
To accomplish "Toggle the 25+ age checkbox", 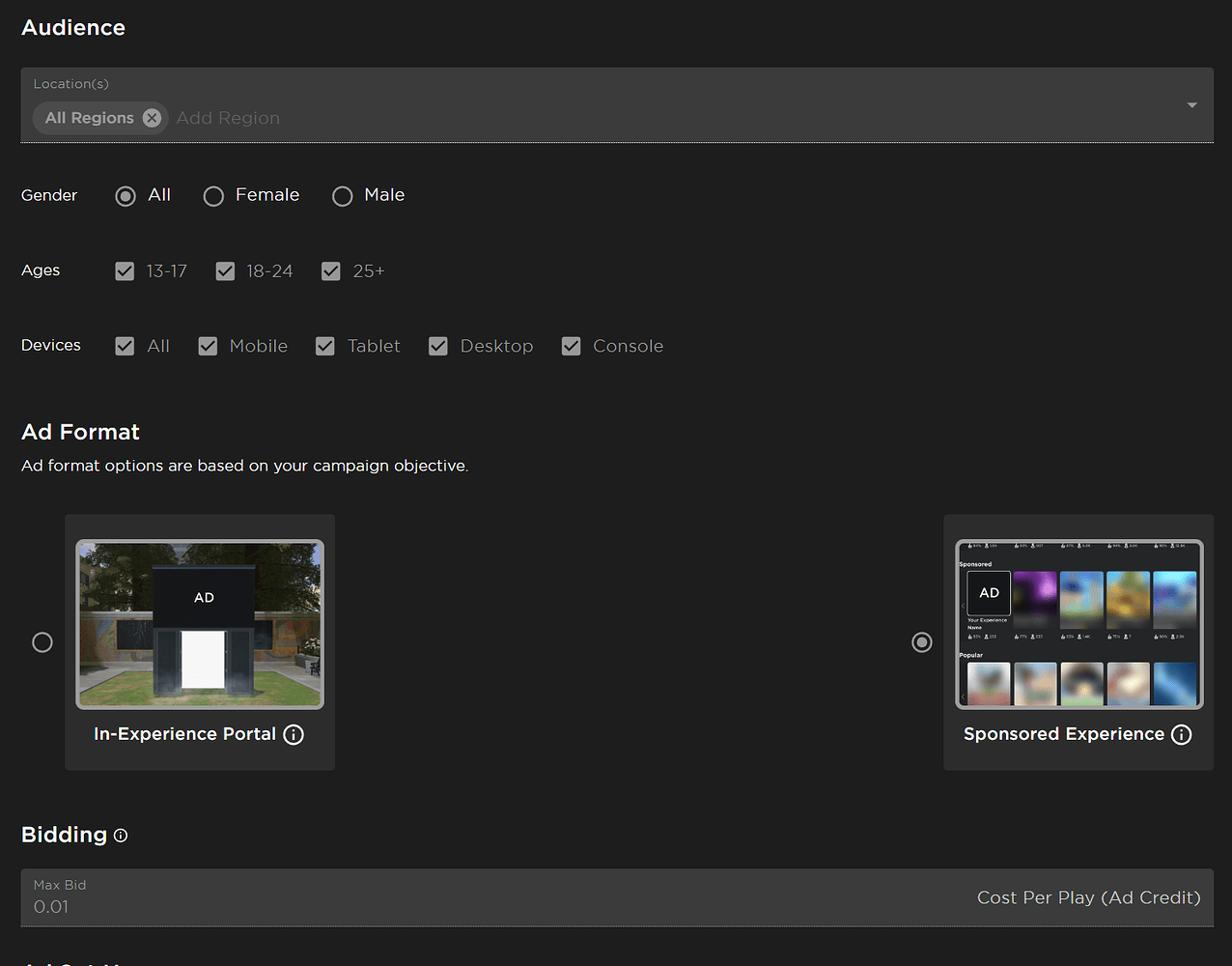I will point(331,271).
